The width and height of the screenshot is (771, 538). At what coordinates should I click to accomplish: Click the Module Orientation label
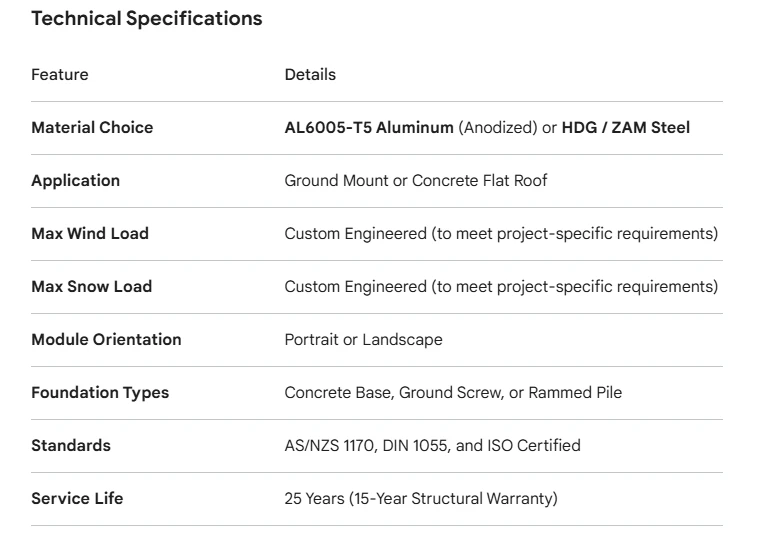click(107, 340)
